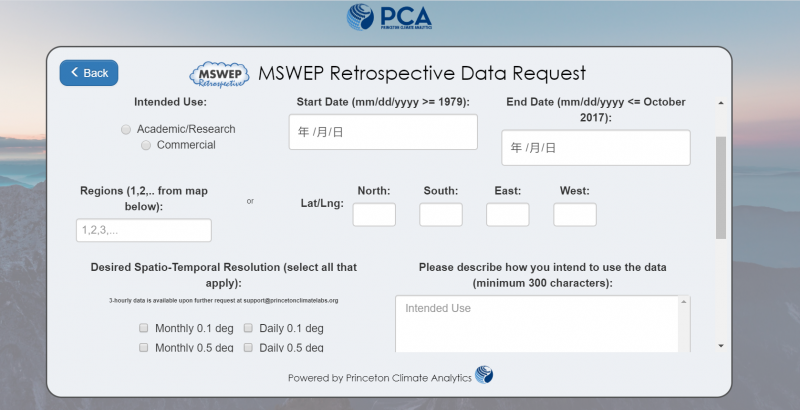This screenshot has height=410, width=800.
Task: Select the Academic/Research radio button
Action: pos(126,129)
